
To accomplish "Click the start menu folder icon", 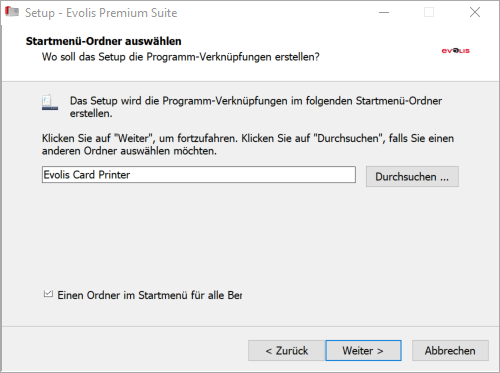I will click(x=50, y=102).
